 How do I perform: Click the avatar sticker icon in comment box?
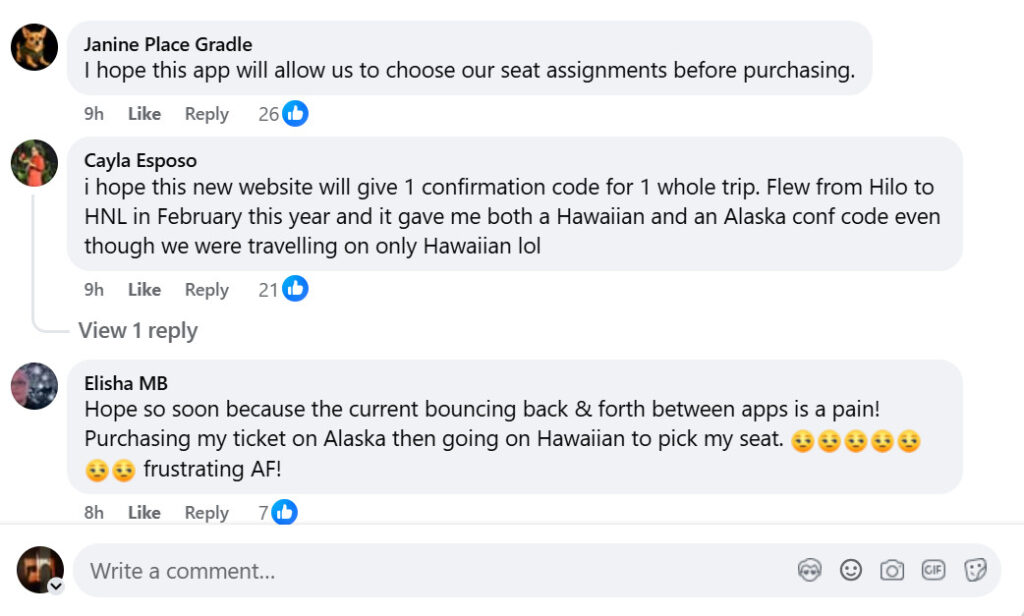click(x=809, y=570)
